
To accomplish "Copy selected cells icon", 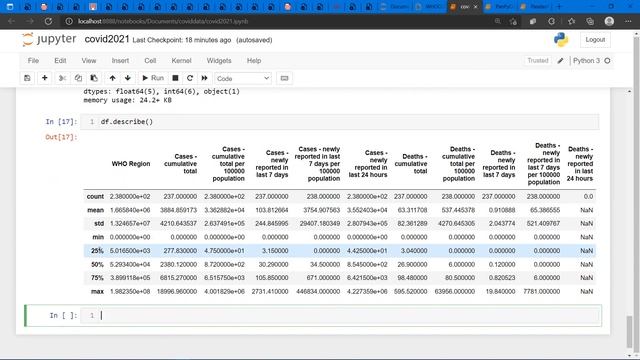I will pos(78,78).
